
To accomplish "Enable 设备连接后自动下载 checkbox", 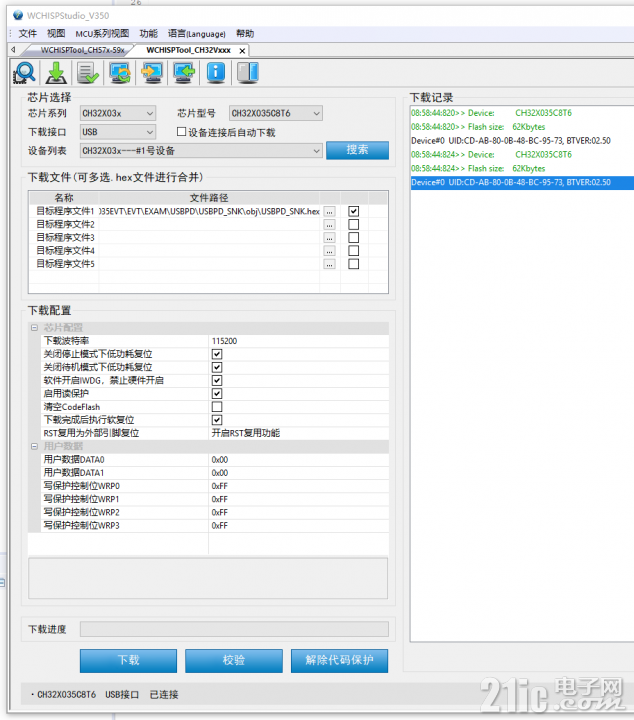I will click(182, 132).
